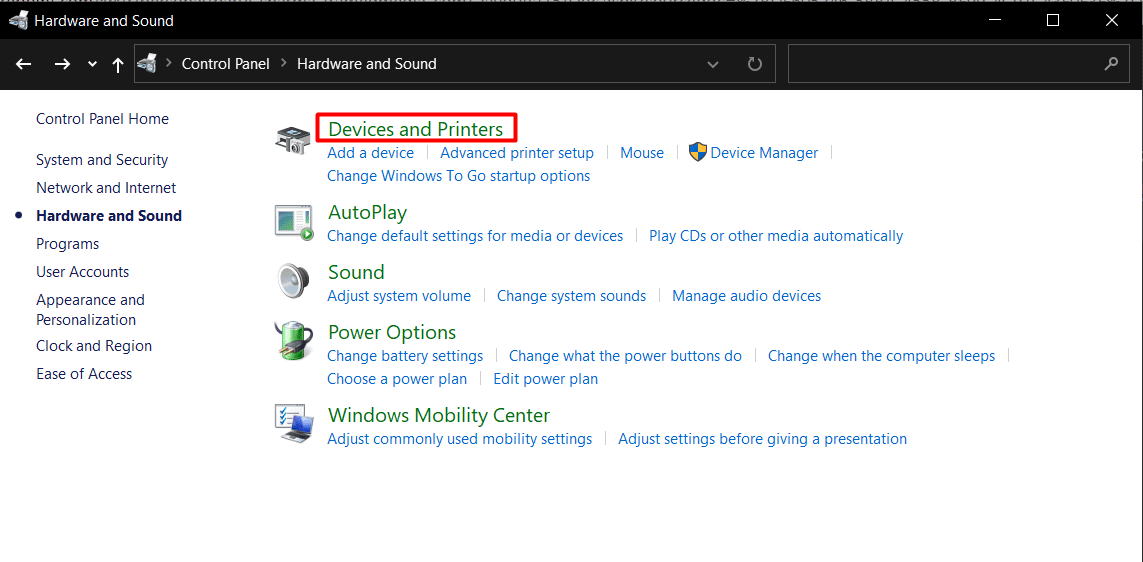Click the Windows Mobility Center laptop icon

[294, 424]
